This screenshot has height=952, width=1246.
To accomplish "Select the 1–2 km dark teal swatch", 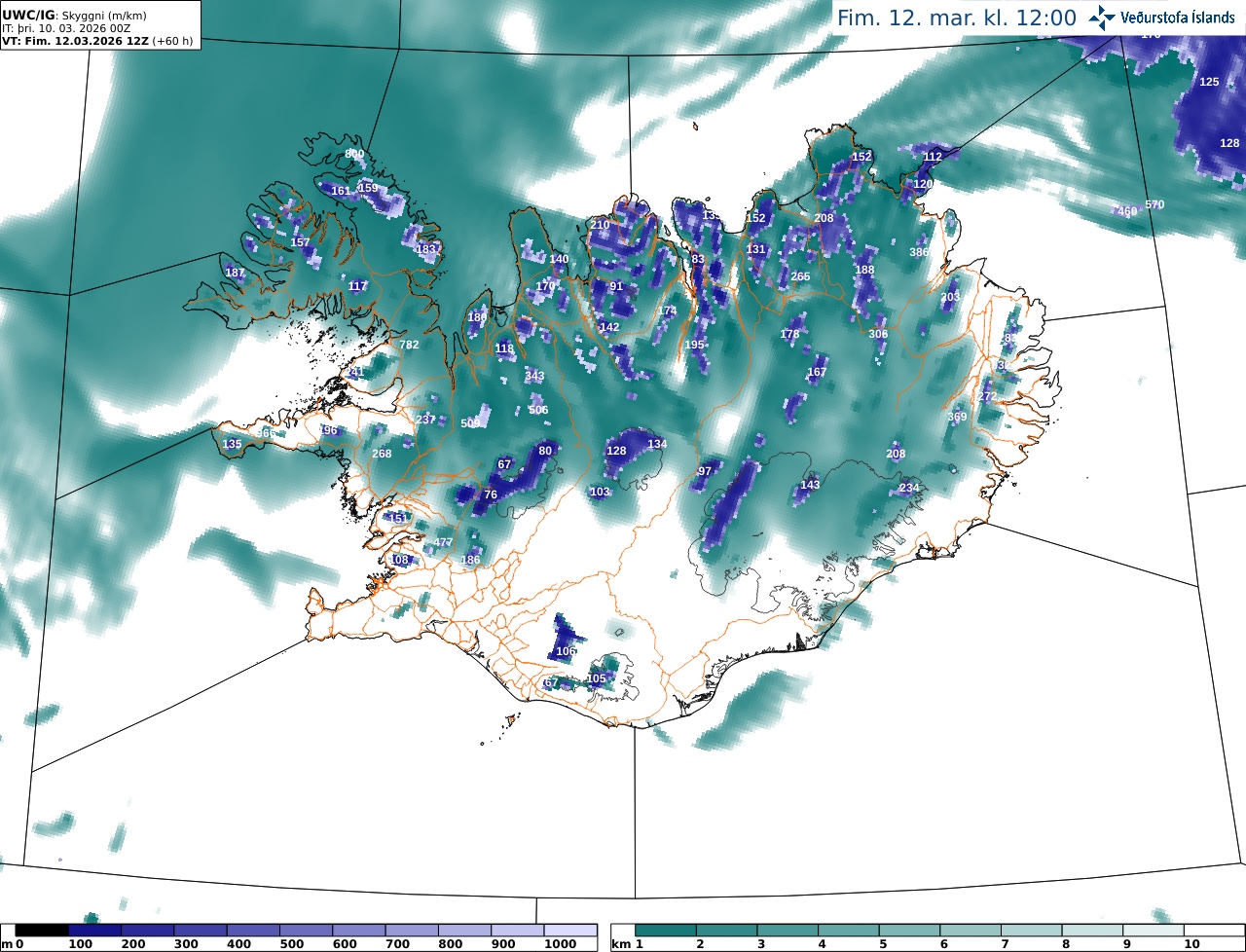I will click(x=666, y=931).
